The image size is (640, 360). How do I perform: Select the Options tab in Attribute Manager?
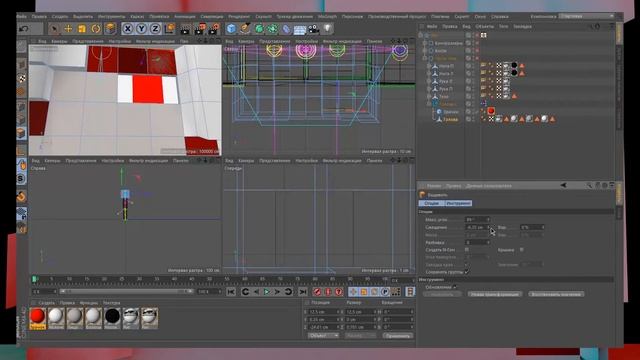click(431, 203)
